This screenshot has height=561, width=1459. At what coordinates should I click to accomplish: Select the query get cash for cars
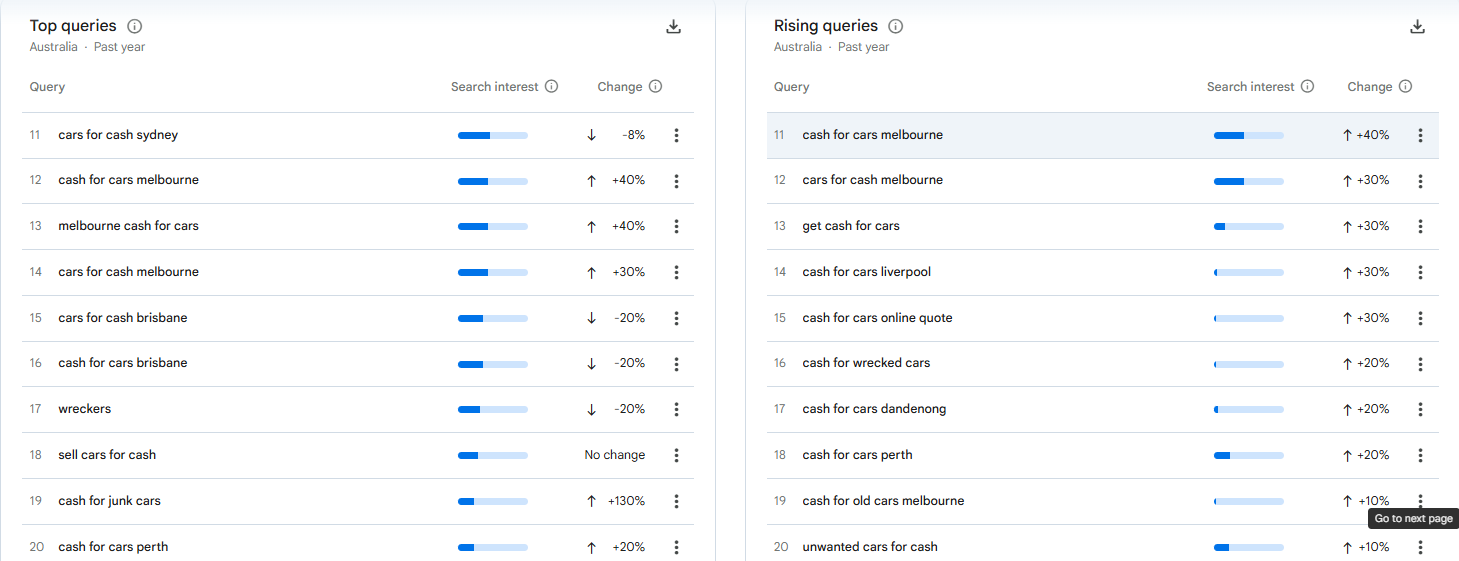coord(851,226)
